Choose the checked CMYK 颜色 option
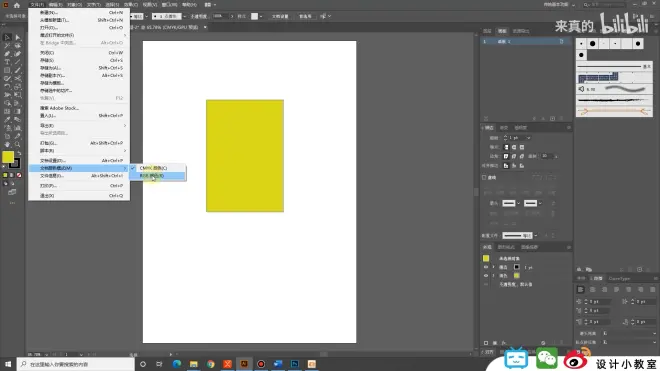The height and width of the screenshot is (371, 660). [157, 168]
